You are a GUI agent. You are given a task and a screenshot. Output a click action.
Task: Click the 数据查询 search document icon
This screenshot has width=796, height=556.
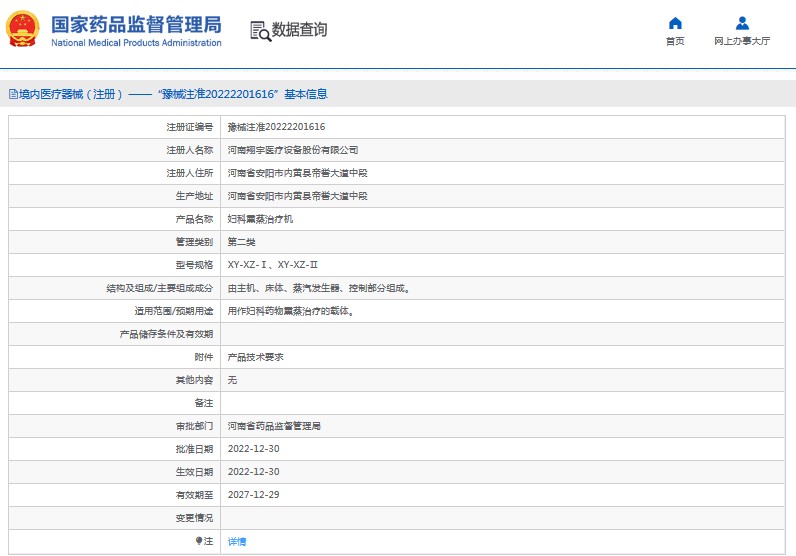coord(260,31)
